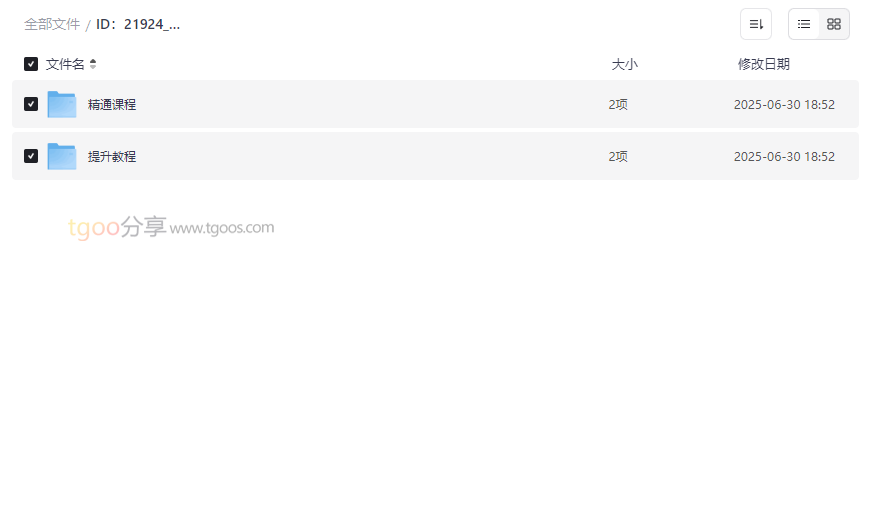
Task: Click the 文件名 column header
Action: coord(65,64)
